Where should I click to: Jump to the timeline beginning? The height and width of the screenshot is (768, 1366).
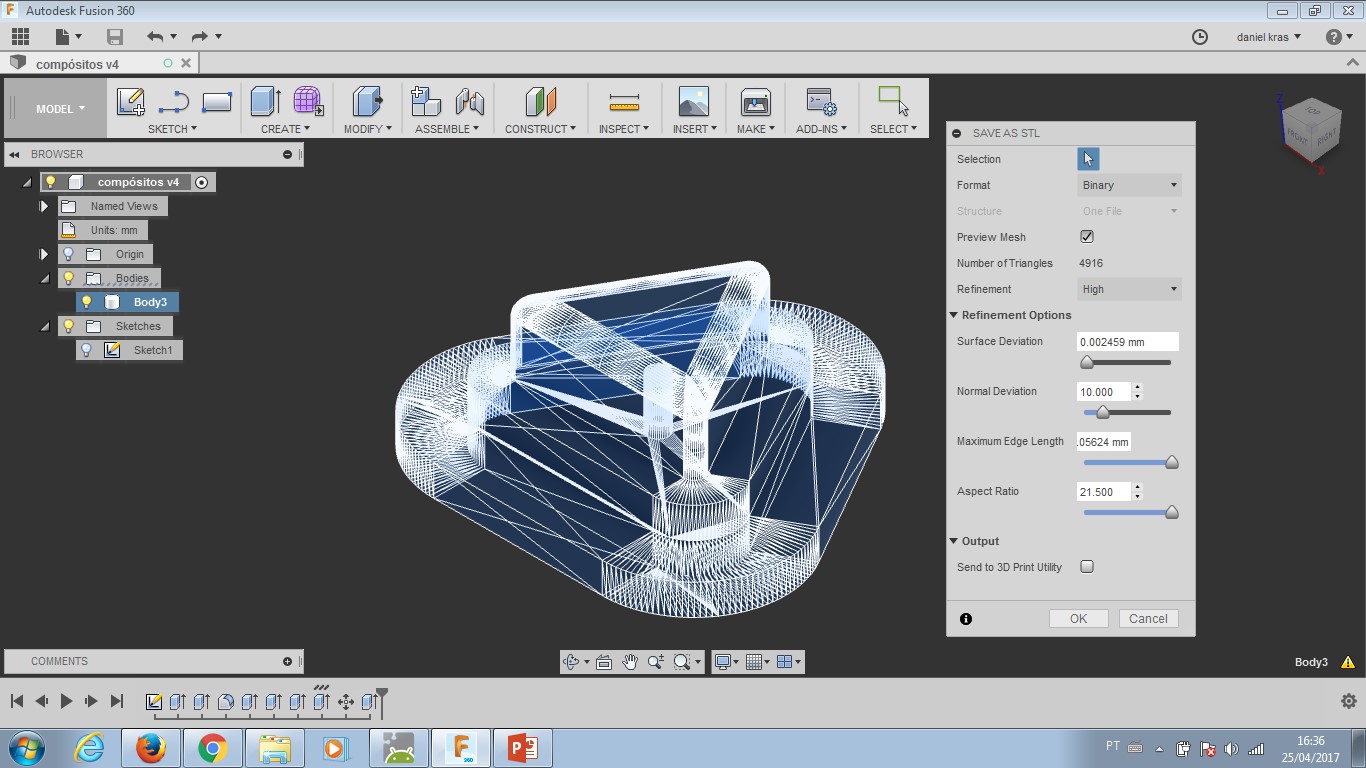(x=17, y=701)
